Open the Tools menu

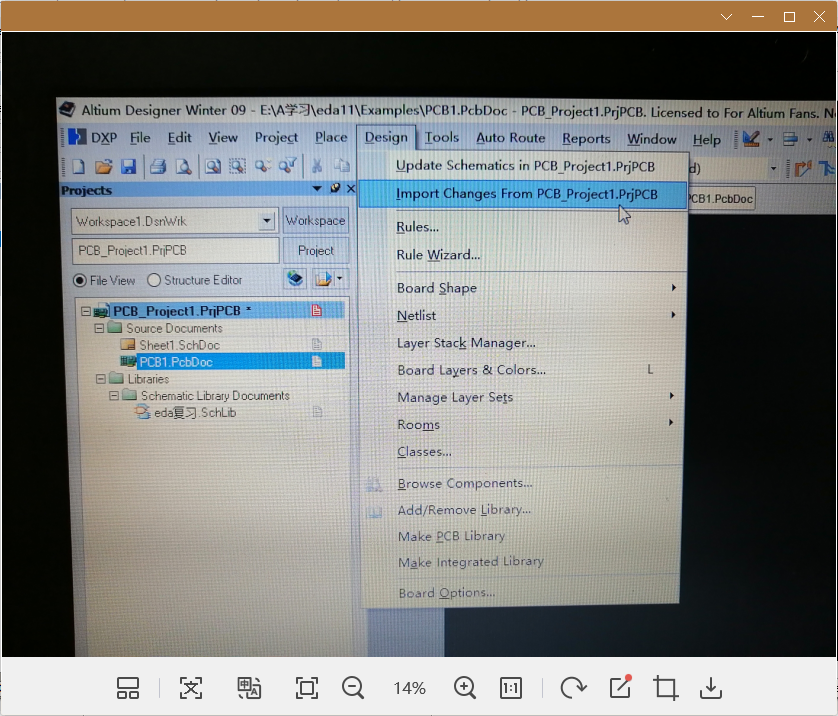pyautogui.click(x=441, y=138)
